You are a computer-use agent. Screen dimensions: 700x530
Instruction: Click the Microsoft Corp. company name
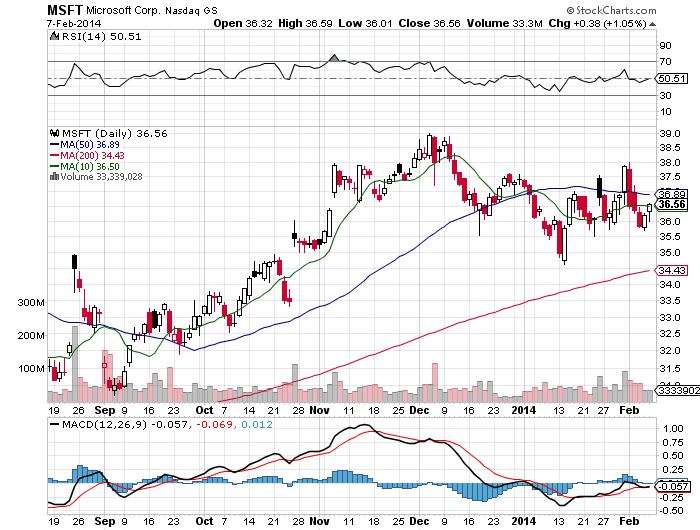[123, 10]
